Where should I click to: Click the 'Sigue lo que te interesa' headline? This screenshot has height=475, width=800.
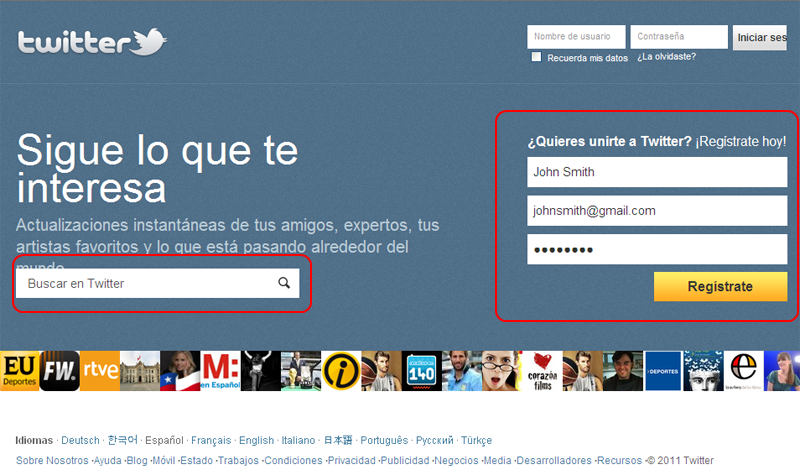tap(157, 169)
